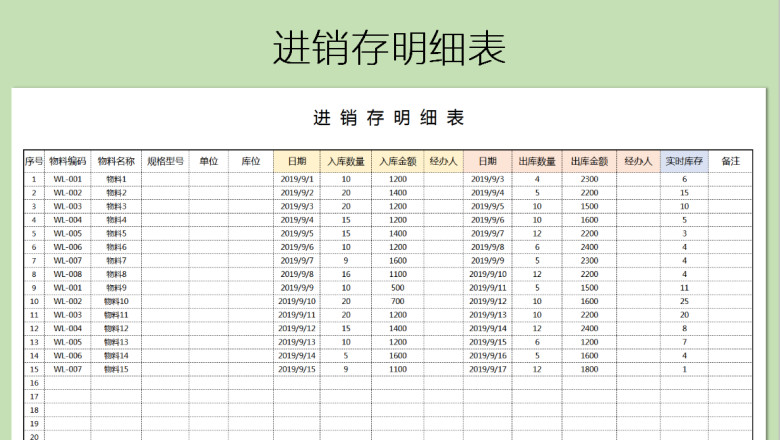Click the 入库金额 column header
Screen dimensions: 780x440
click(x=397, y=161)
